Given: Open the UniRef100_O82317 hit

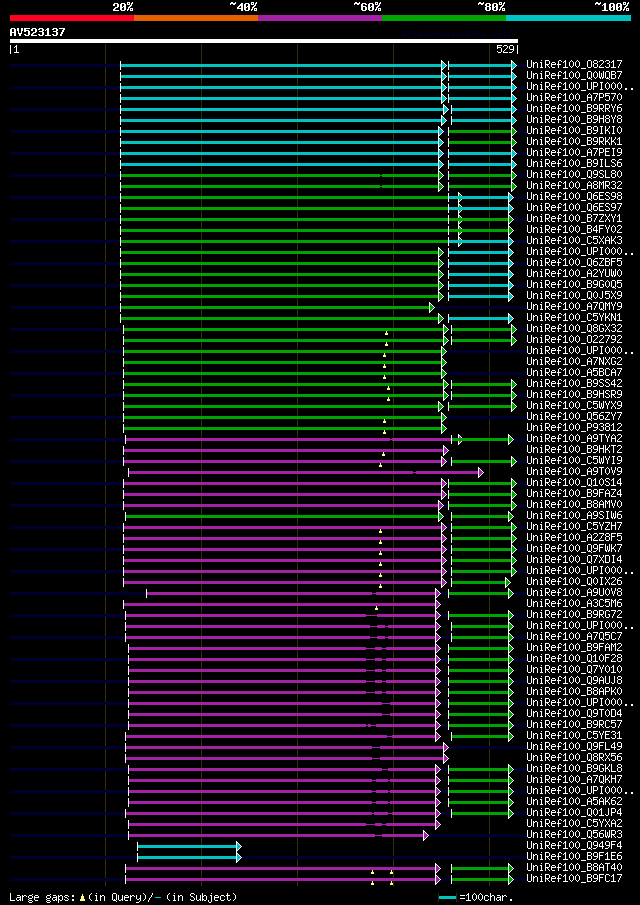Looking at the screenshot, I should 574,65.
